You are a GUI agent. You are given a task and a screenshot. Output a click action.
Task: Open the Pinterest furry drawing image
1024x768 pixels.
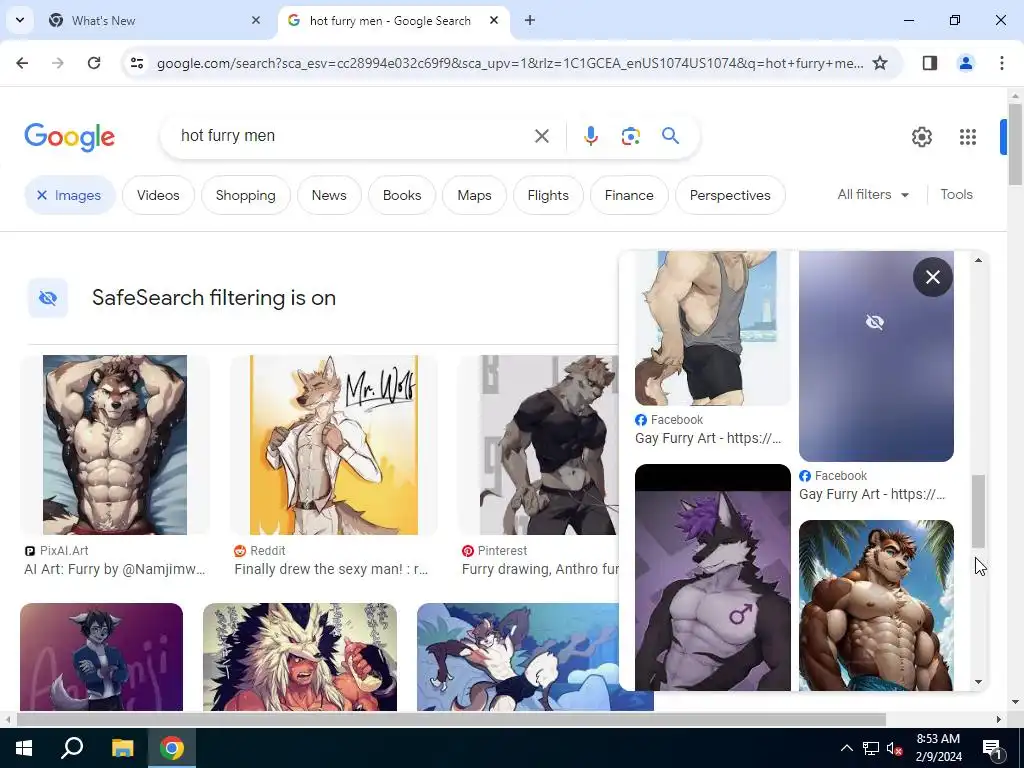coord(549,445)
